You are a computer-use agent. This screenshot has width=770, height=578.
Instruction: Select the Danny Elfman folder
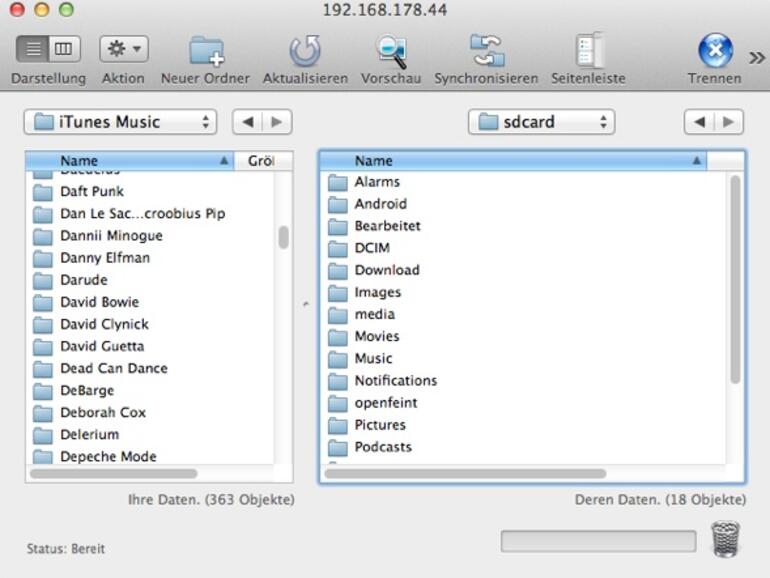pyautogui.click(x=149, y=258)
